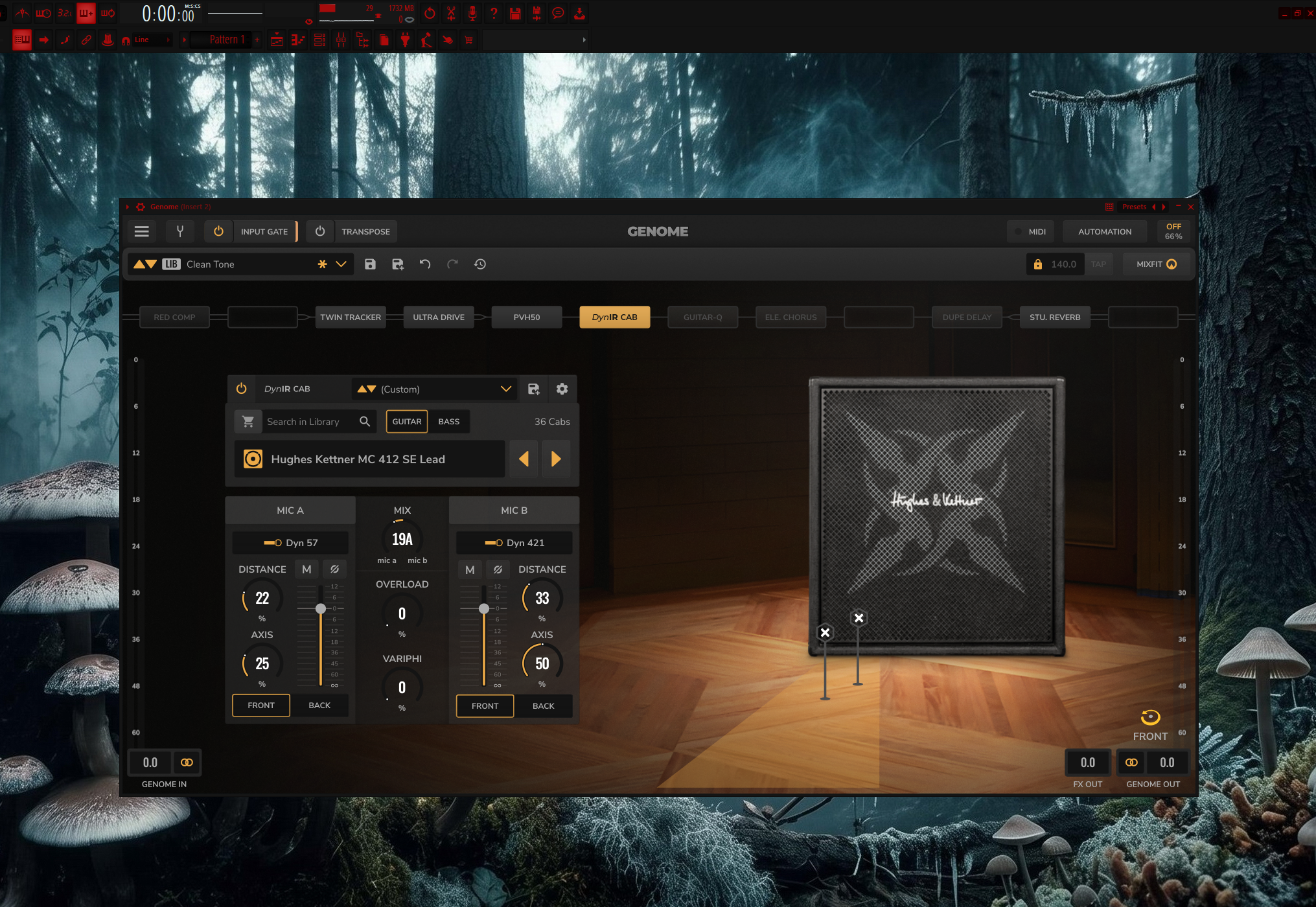Set Mic A position to BACK
Image resolution: width=1316 pixels, height=907 pixels.
[319, 706]
